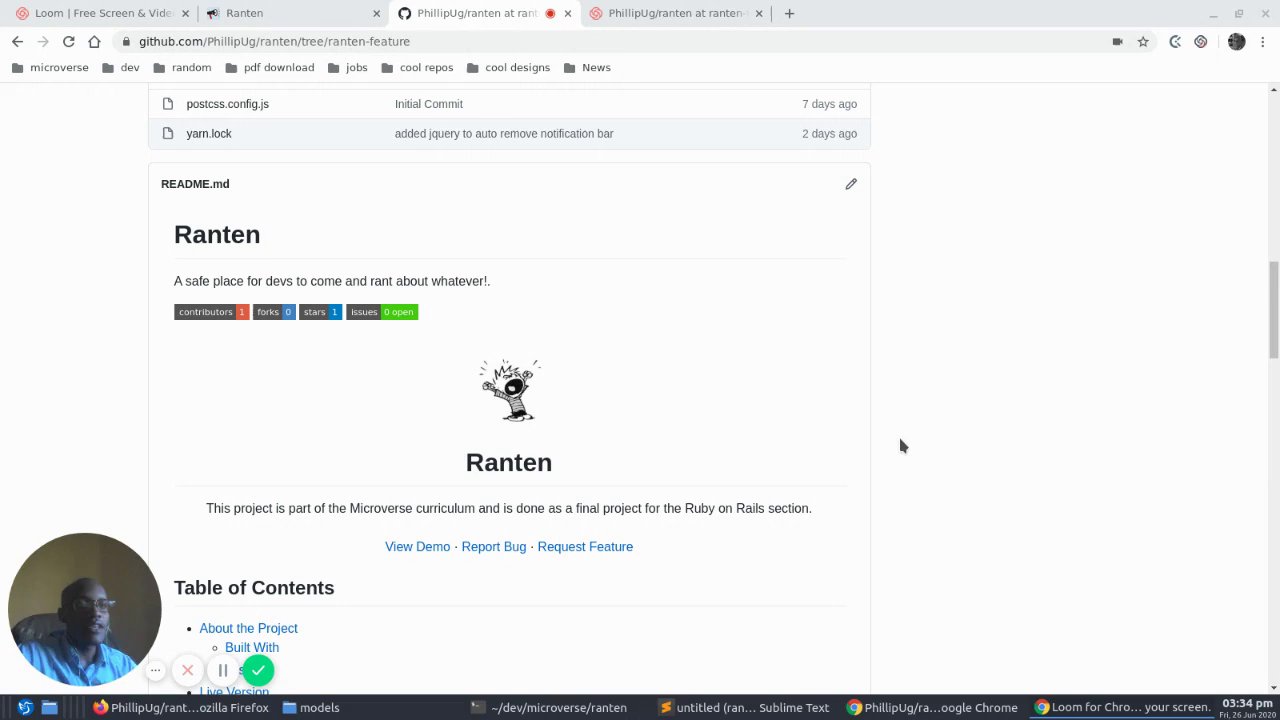Cancel the Loom recording with red X

coord(187,670)
